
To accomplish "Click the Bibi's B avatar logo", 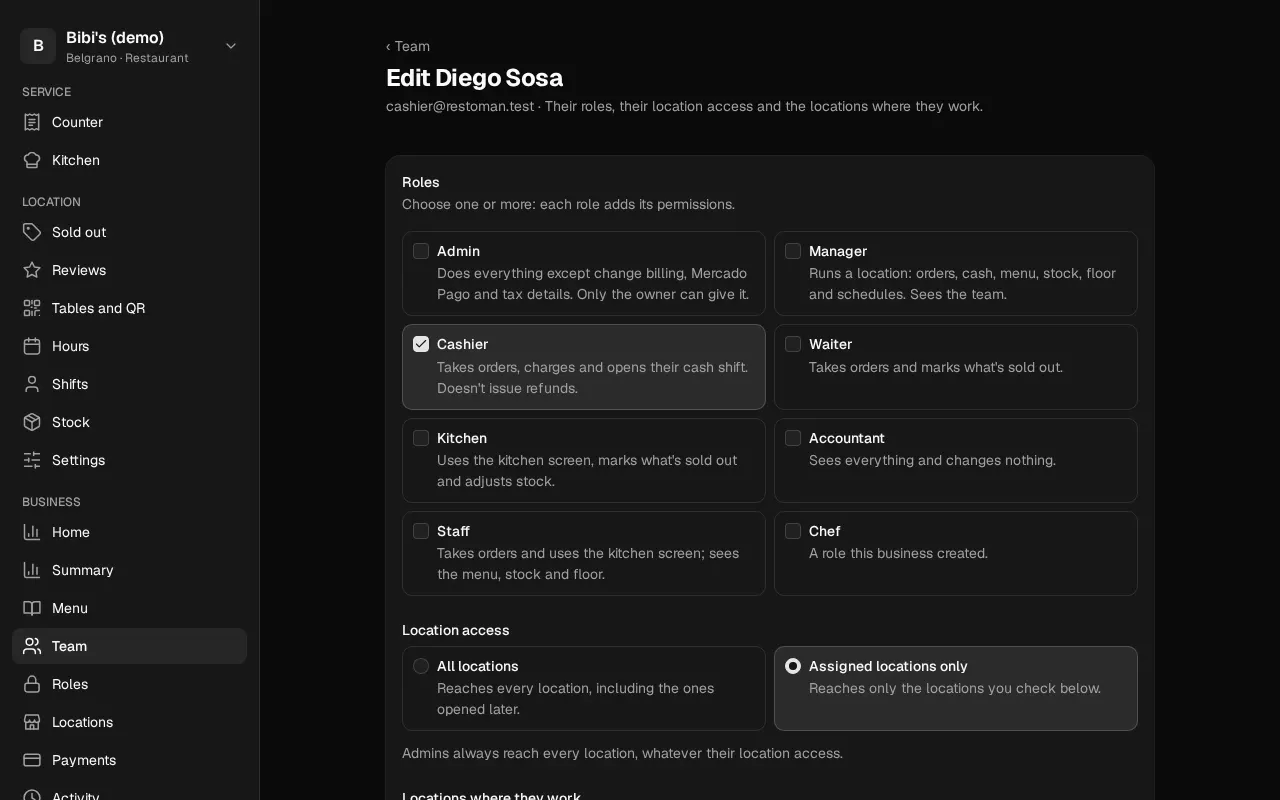I will point(38,46).
